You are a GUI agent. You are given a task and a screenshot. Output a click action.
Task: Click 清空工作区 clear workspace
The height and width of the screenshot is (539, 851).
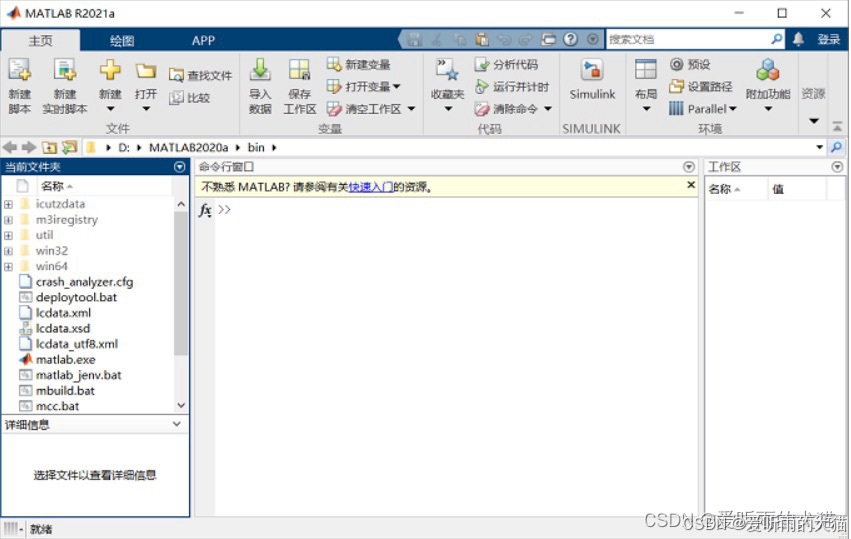(371, 109)
